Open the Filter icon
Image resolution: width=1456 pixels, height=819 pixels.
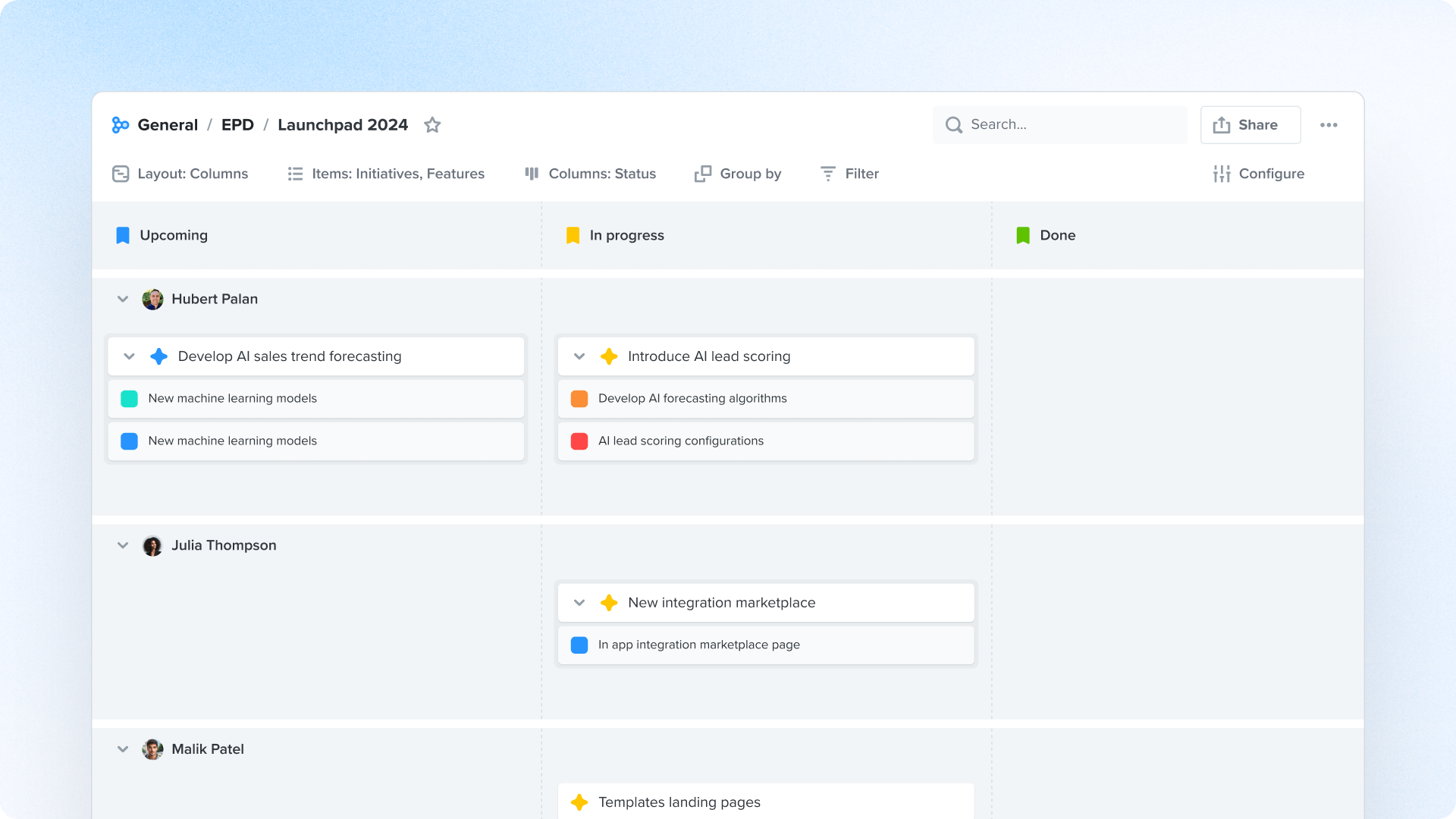pyautogui.click(x=827, y=174)
